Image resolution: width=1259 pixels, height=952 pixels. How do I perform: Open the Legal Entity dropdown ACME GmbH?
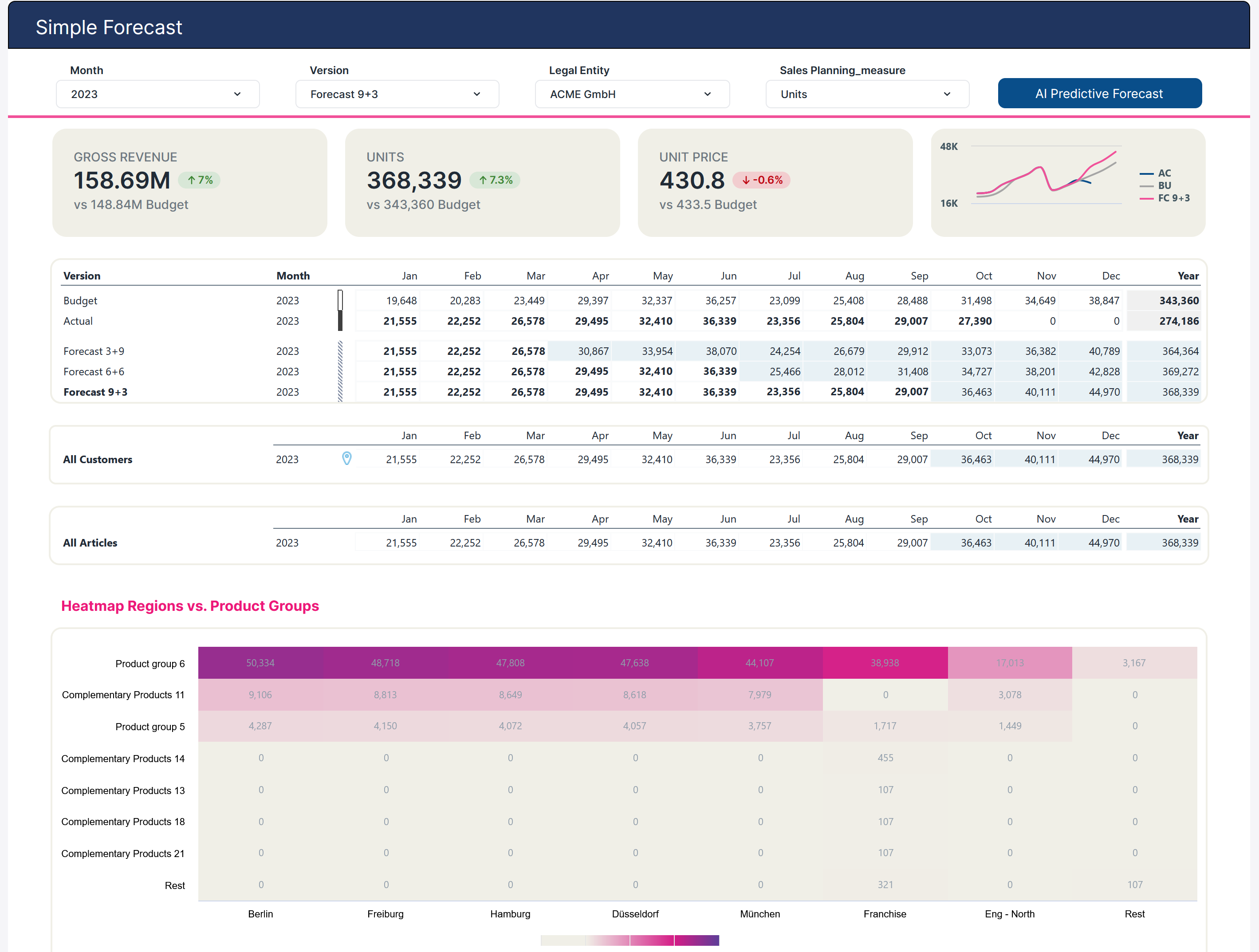click(x=632, y=94)
